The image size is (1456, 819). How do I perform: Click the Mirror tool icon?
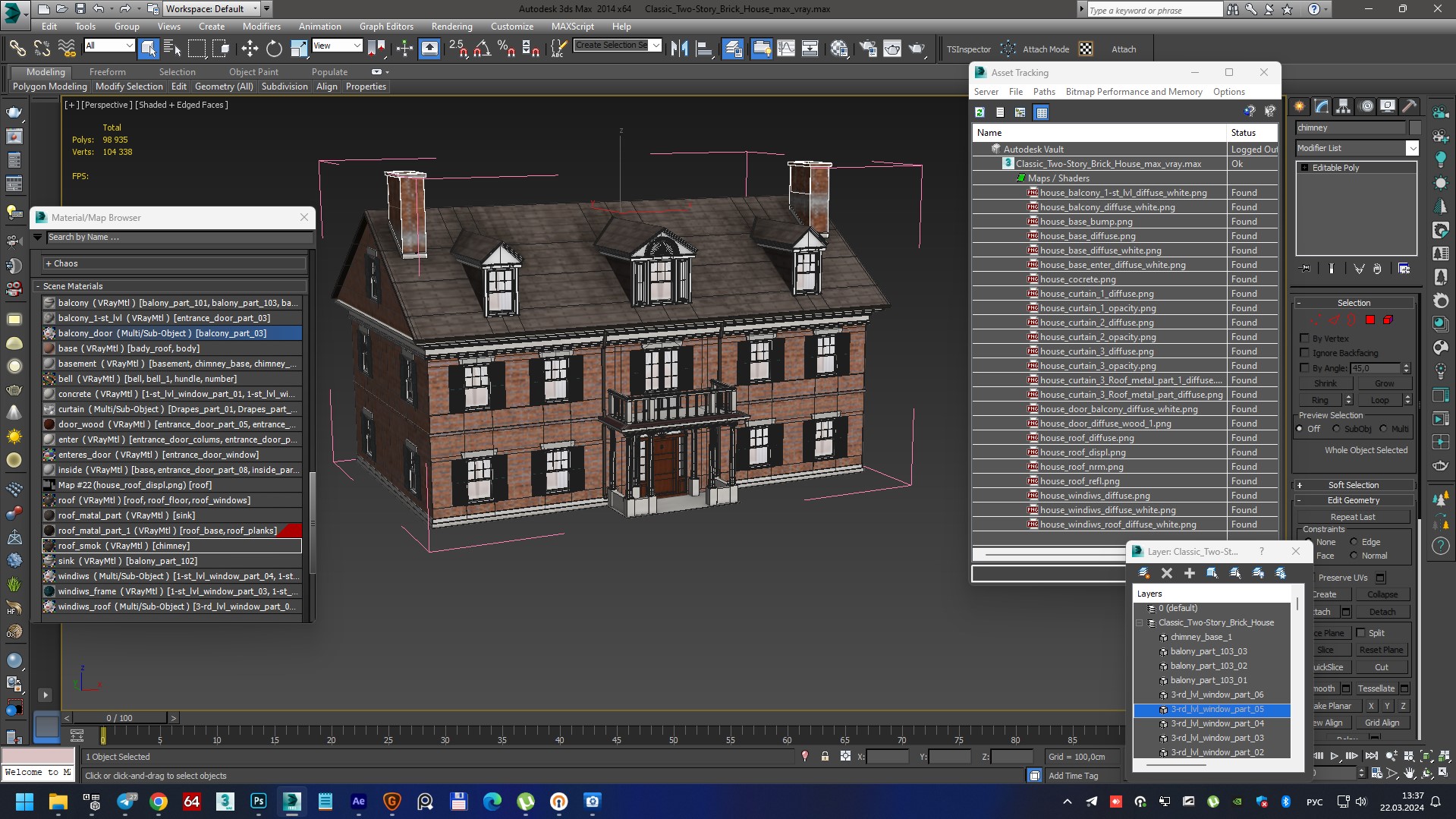coord(679,49)
